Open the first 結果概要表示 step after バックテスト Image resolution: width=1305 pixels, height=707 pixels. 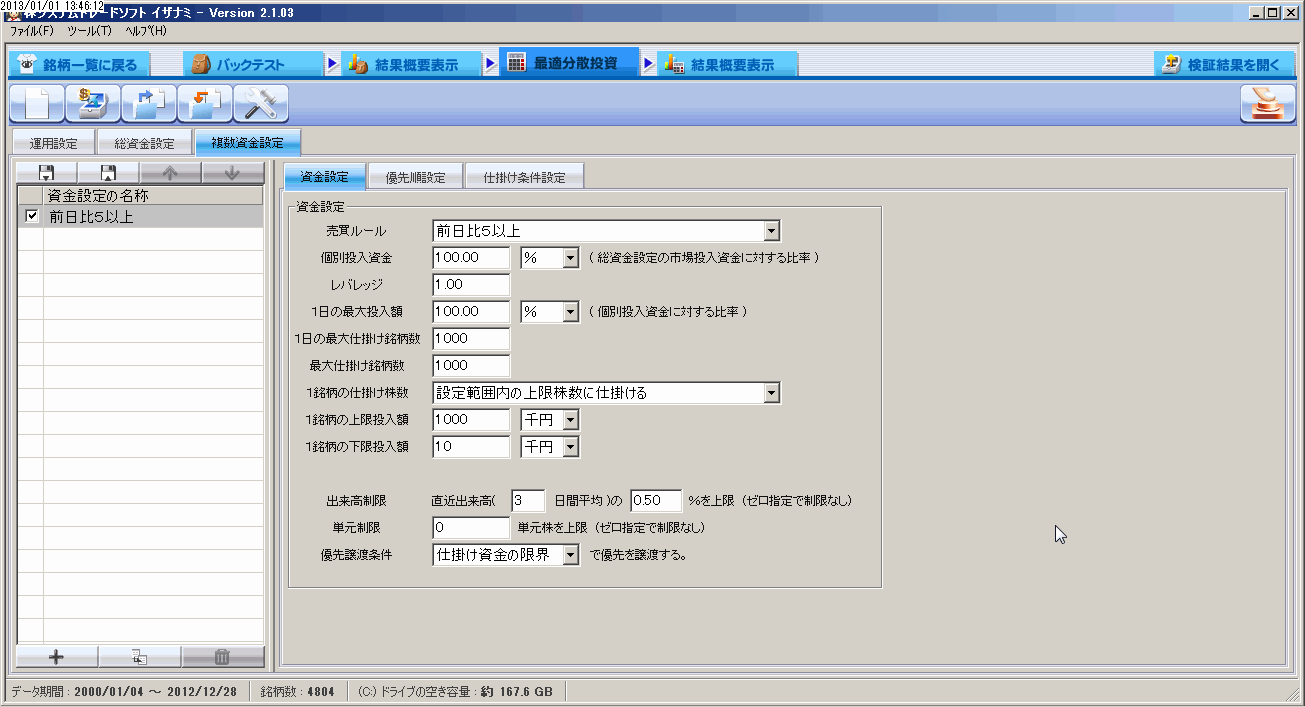[411, 65]
